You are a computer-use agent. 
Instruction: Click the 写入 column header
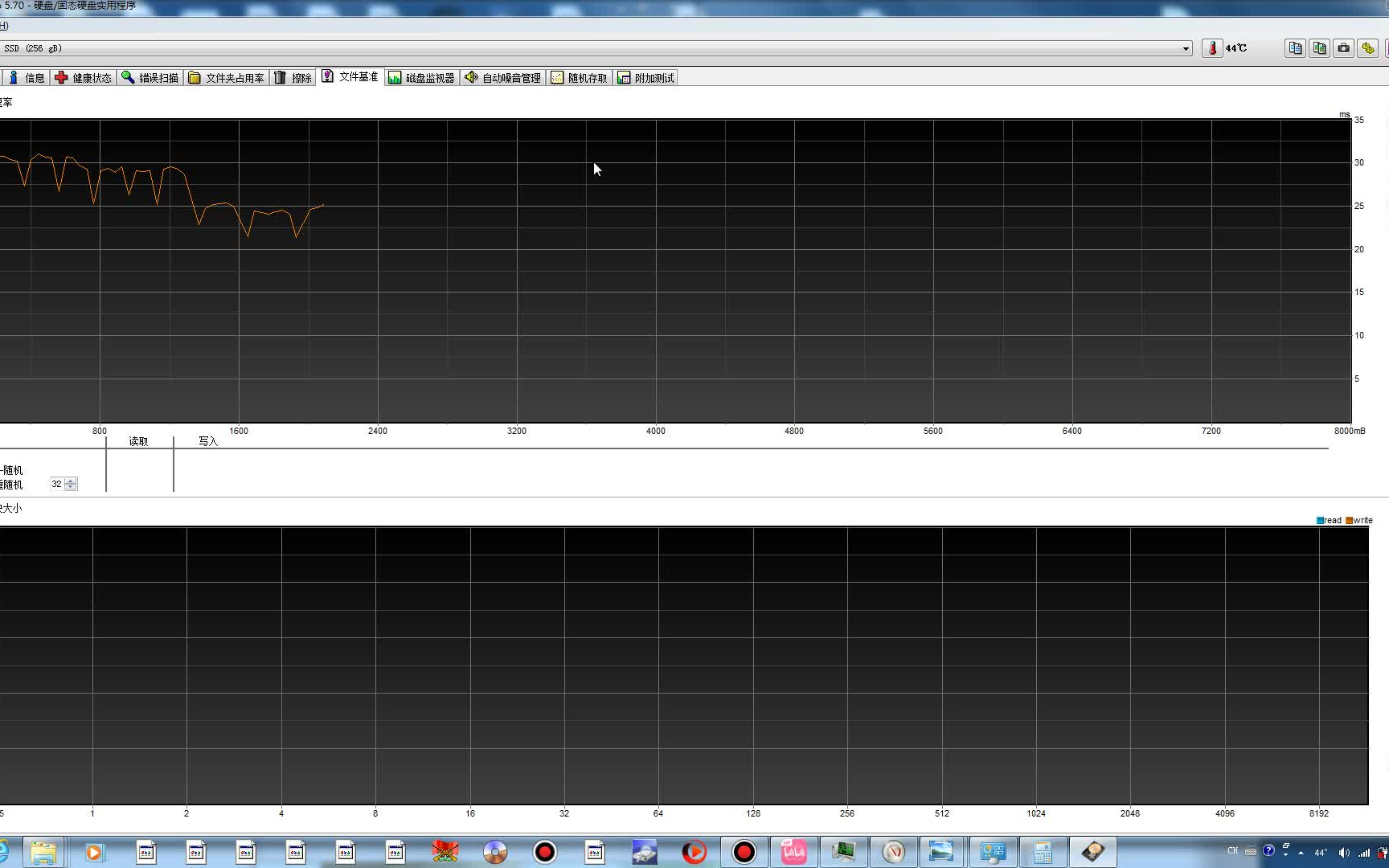[x=208, y=441]
